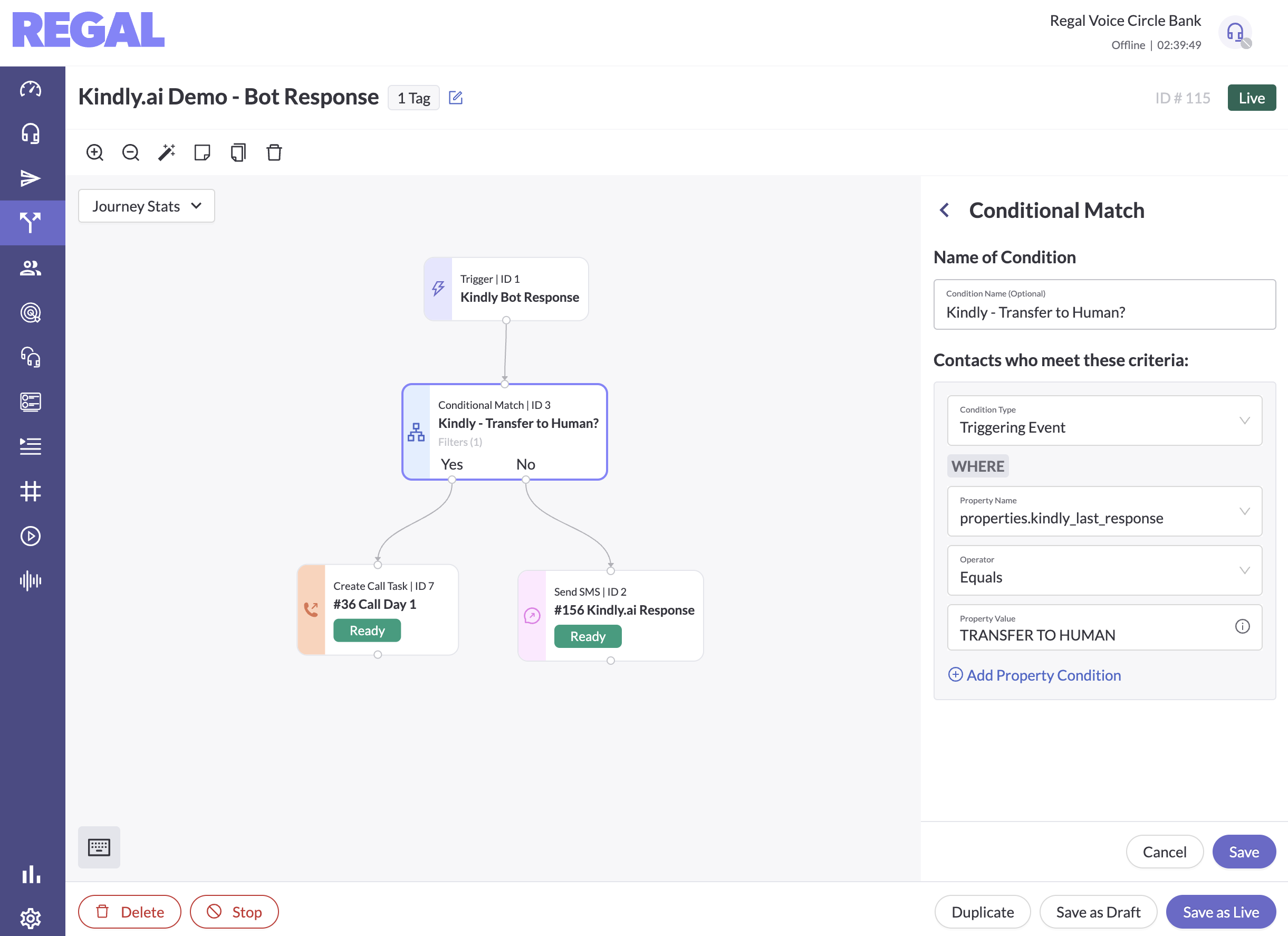Click Ready badge on Call Day 1 node
Image resolution: width=1288 pixels, height=936 pixels.
367,631
